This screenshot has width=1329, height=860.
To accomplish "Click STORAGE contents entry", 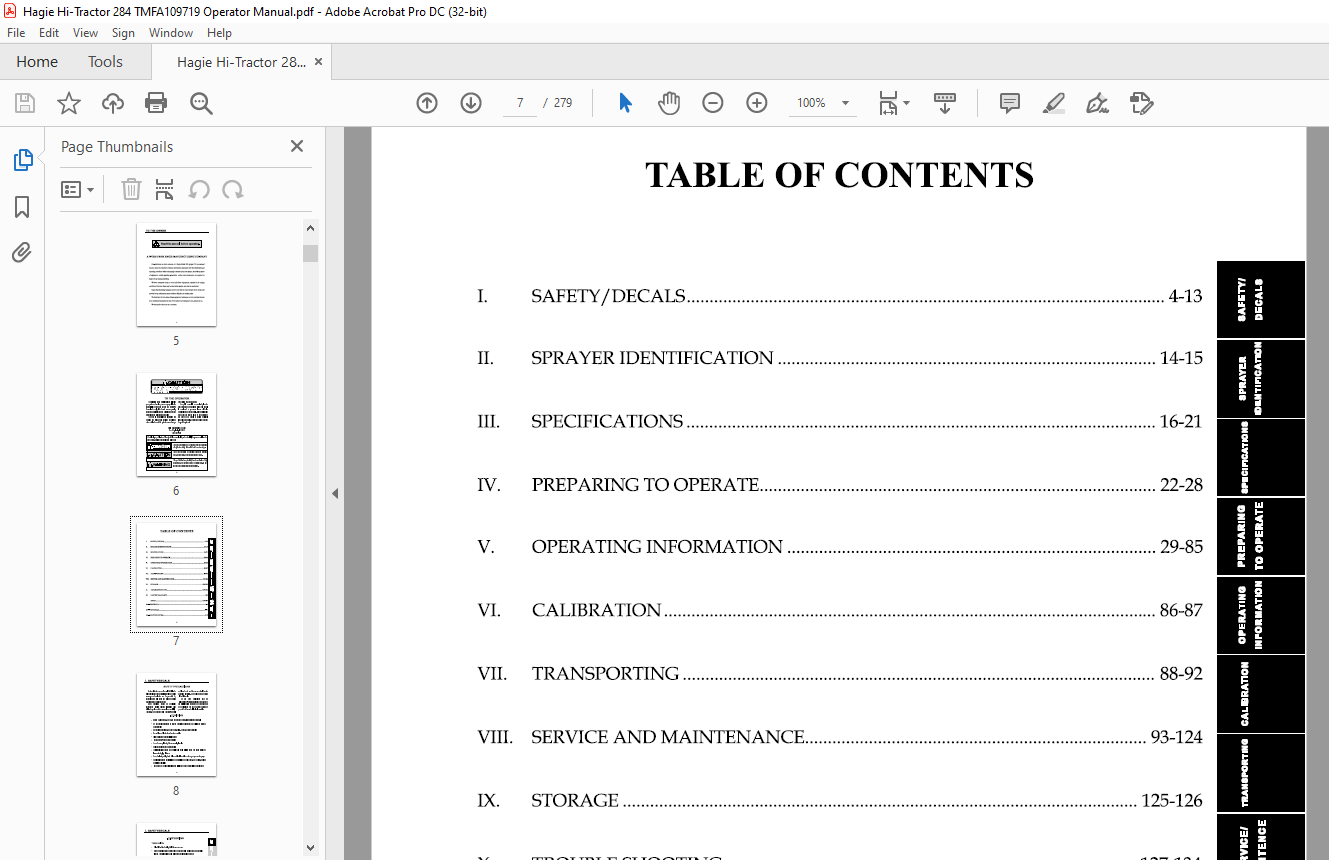I will (840, 800).
